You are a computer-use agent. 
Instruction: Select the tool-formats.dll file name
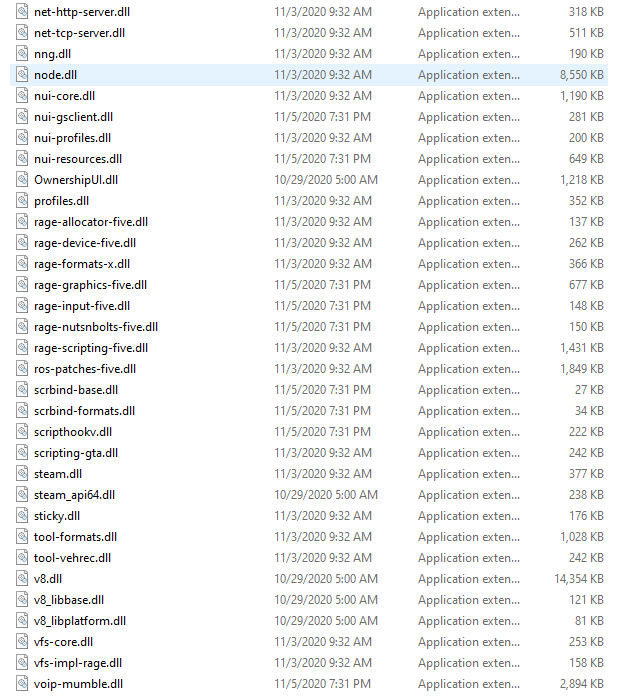point(75,537)
